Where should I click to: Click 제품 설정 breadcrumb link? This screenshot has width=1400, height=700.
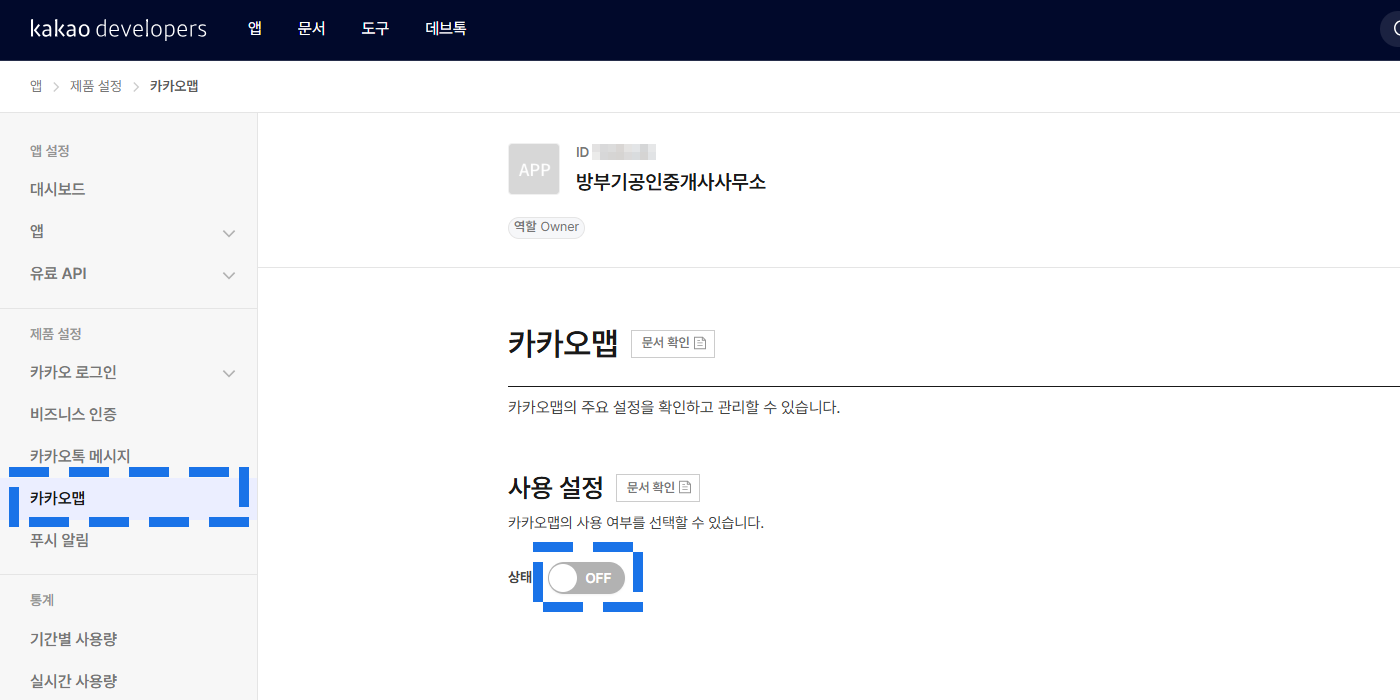[x=96, y=86]
